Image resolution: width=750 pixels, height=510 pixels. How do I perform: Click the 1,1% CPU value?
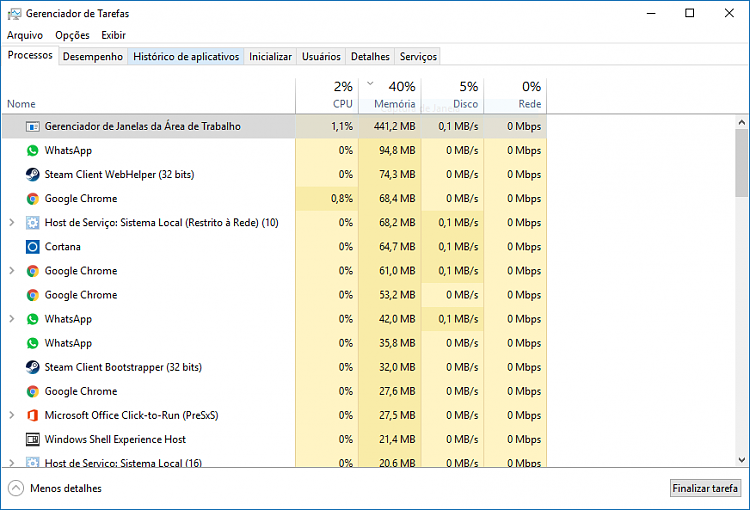pos(342,126)
